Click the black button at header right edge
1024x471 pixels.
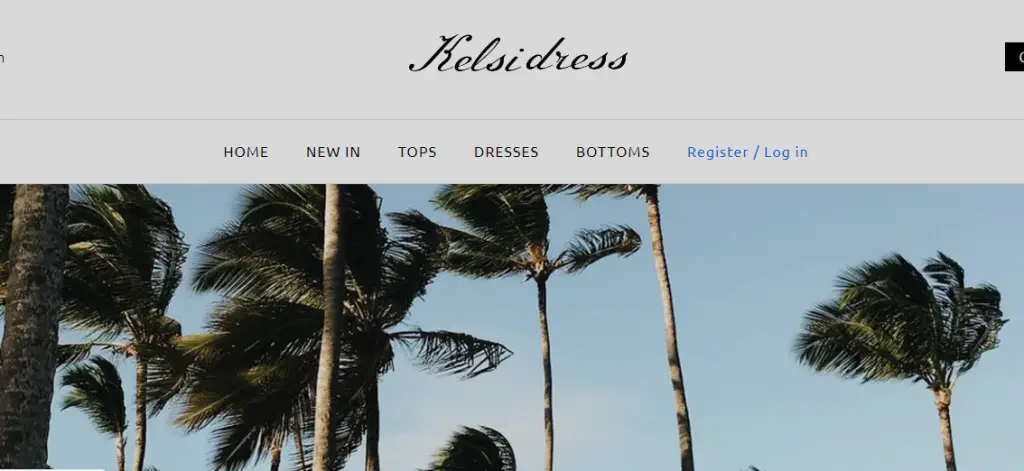[1014, 57]
